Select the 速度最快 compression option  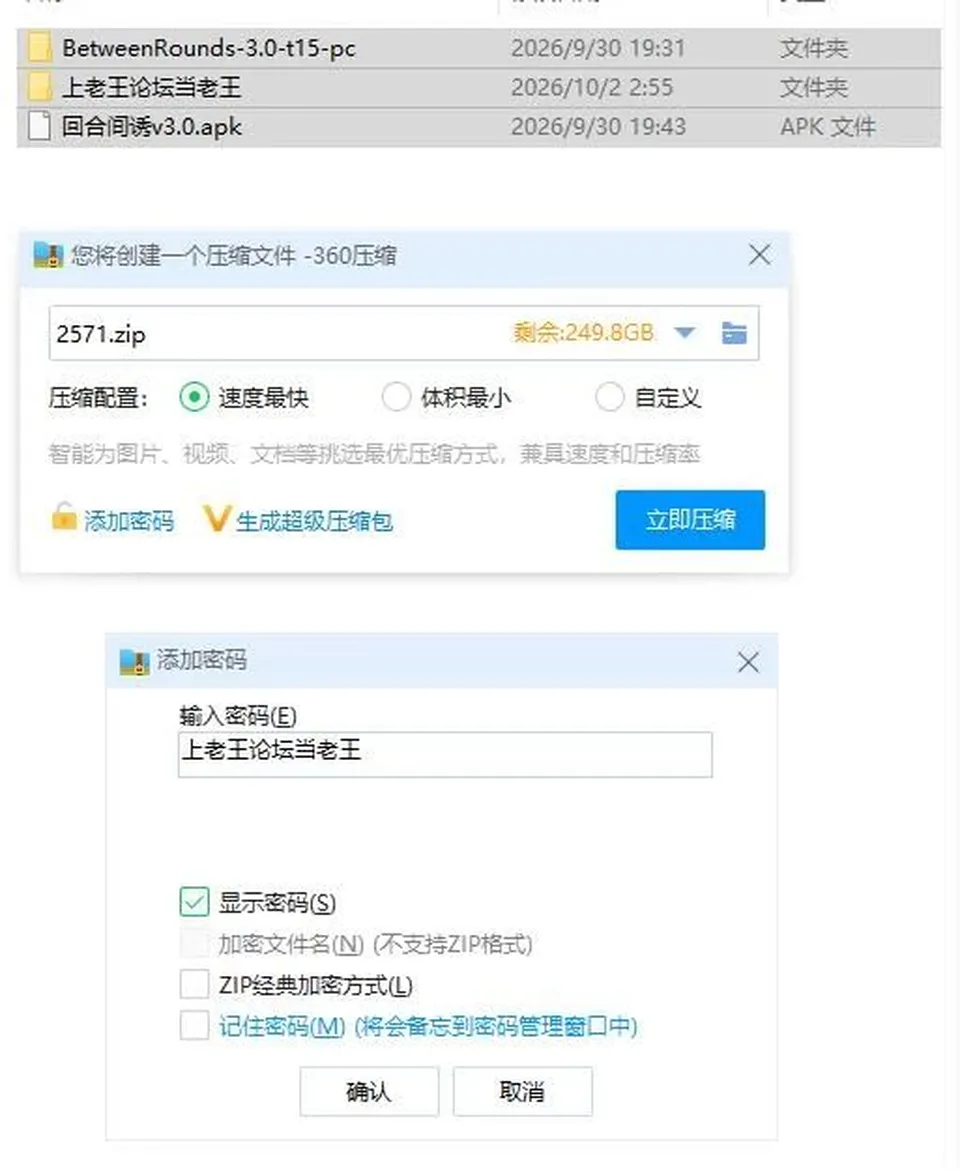click(194, 397)
